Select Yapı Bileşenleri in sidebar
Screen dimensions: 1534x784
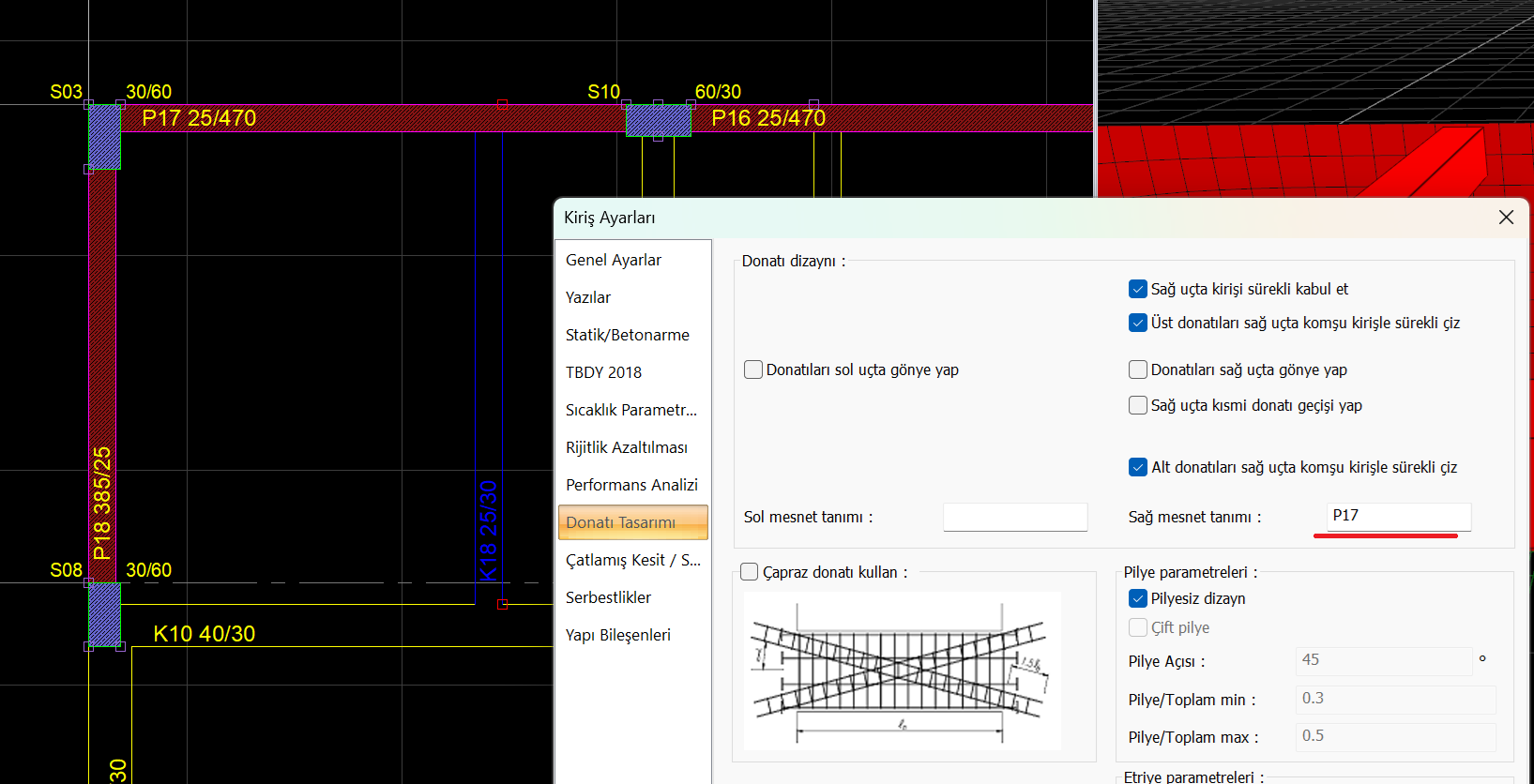coord(617,635)
